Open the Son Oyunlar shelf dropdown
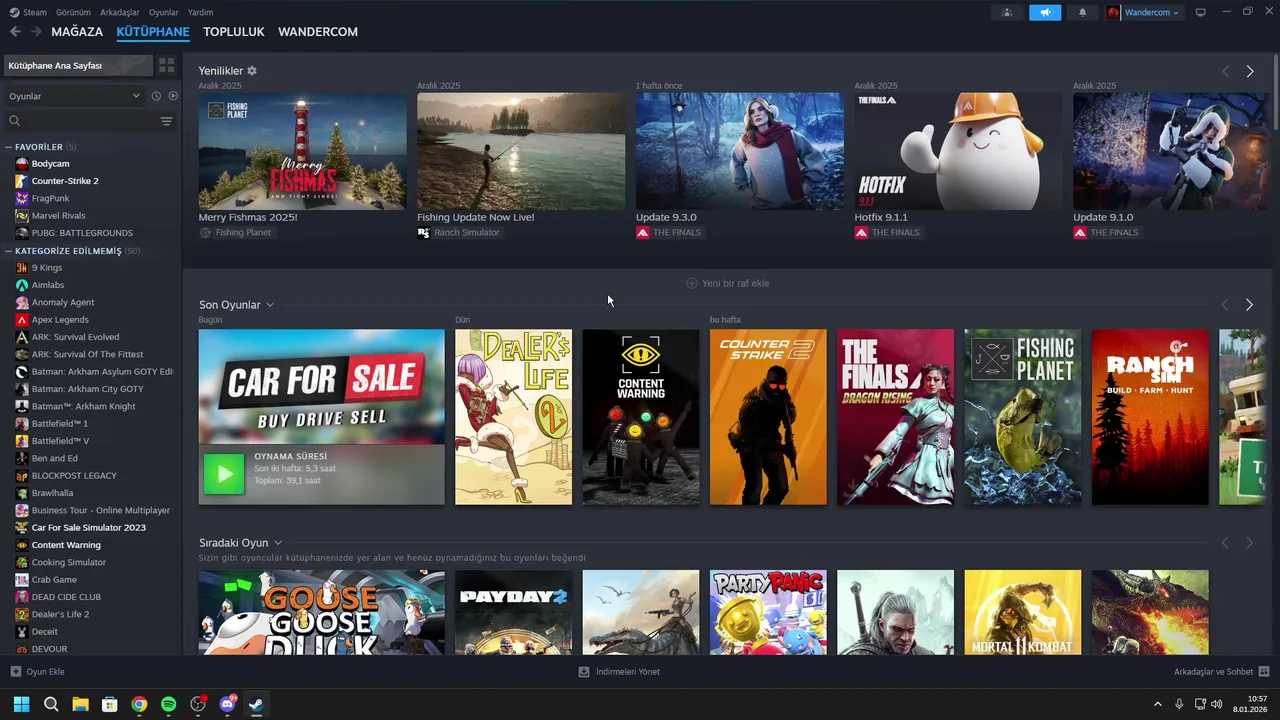The width and height of the screenshot is (1280, 720). click(x=270, y=305)
